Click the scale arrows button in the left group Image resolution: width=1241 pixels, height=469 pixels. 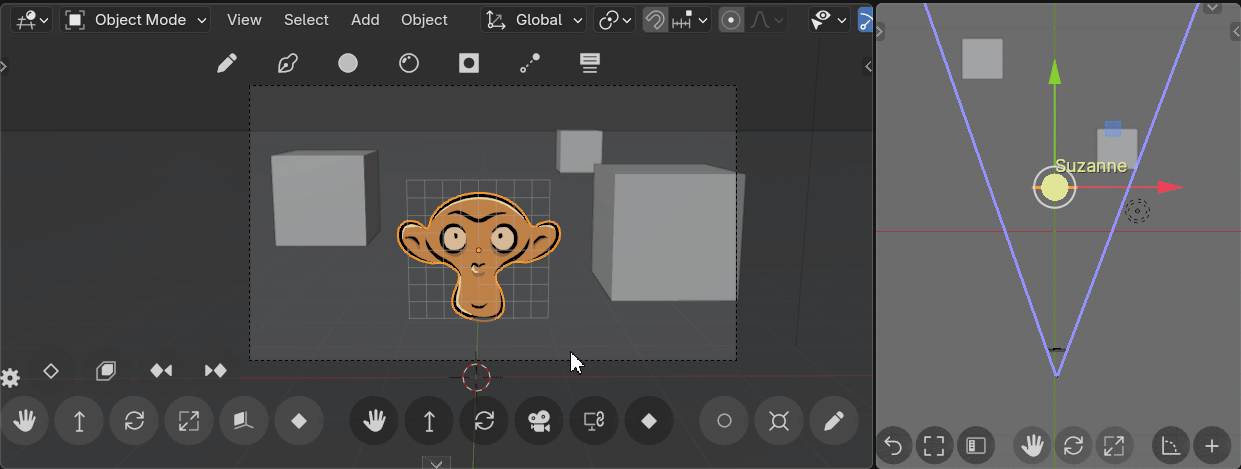pyautogui.click(x=189, y=421)
